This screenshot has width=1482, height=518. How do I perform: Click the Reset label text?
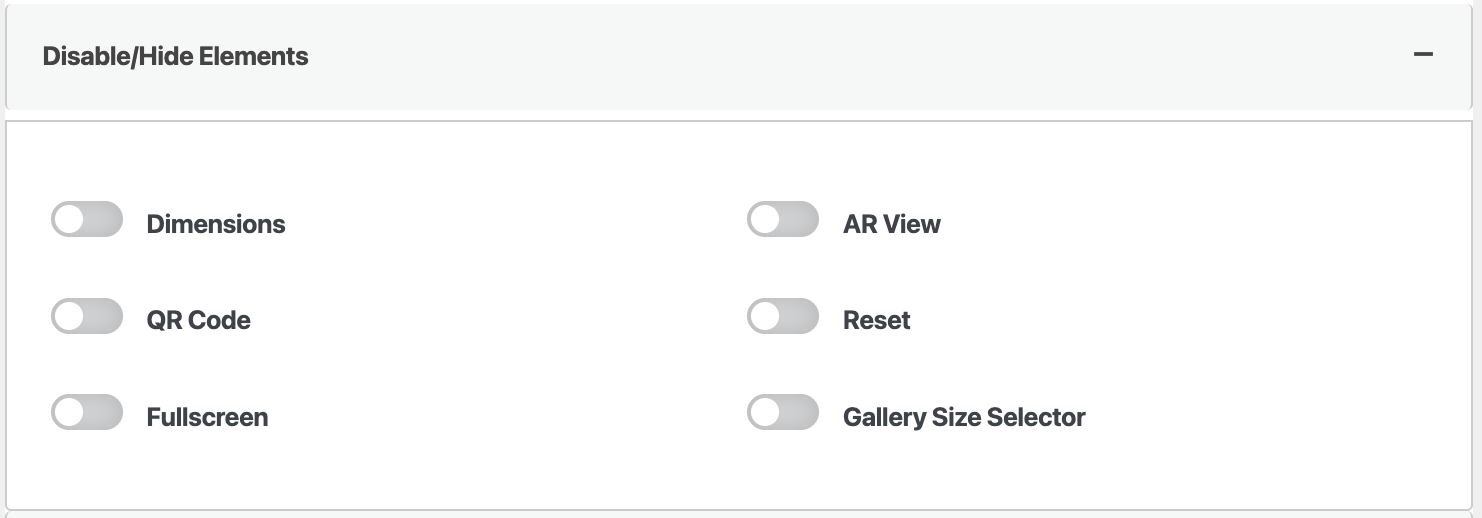(876, 320)
